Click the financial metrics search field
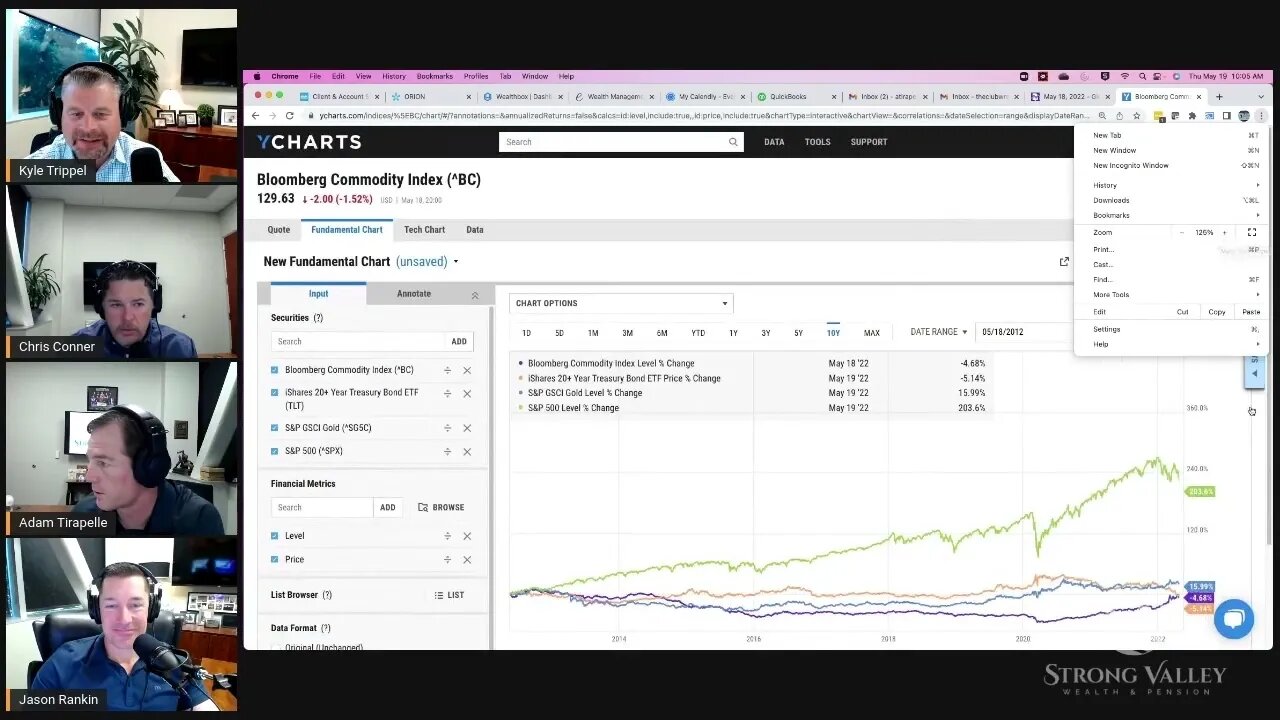 [x=322, y=508]
